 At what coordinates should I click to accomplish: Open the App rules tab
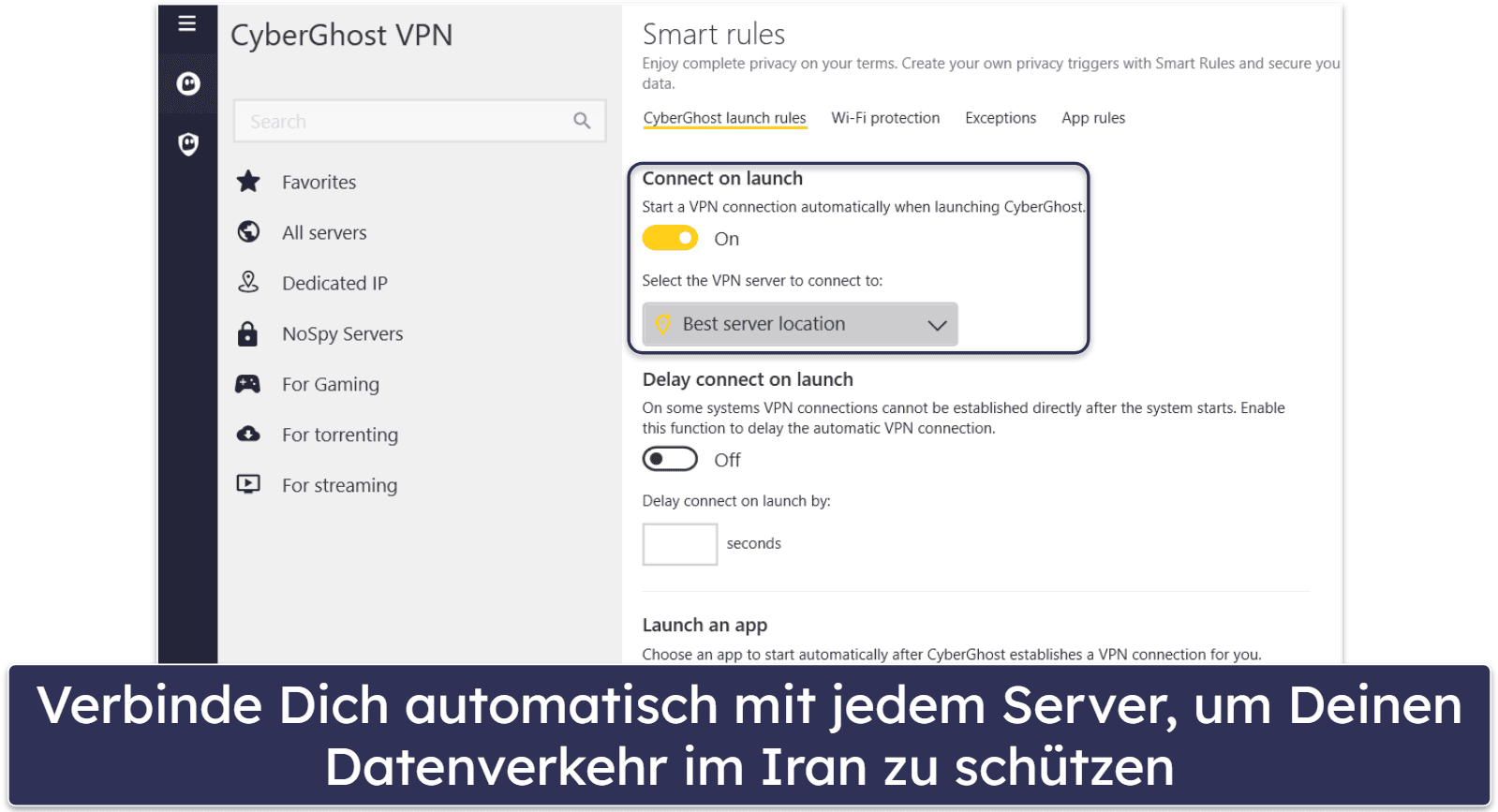(1093, 118)
